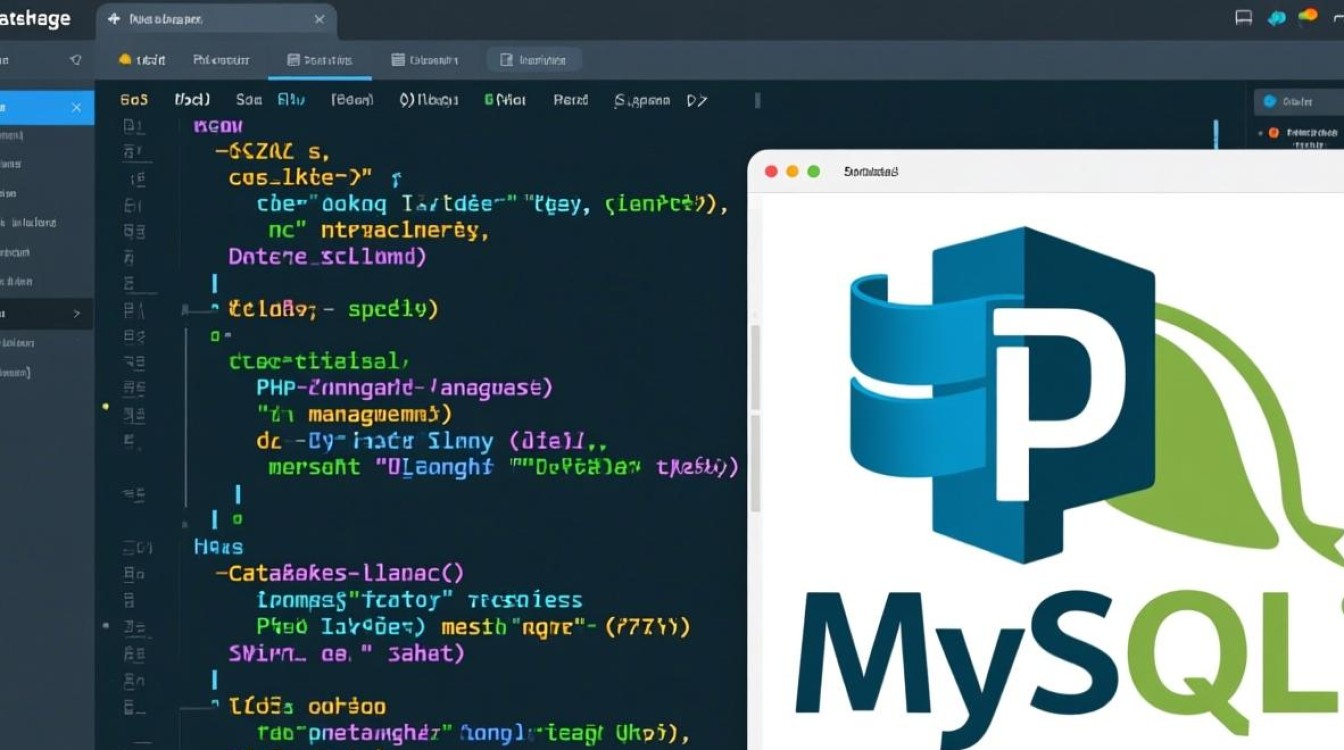Viewport: 1344px width, 750px height.
Task: Click the plus icon on the top tab
Action: pos(113,19)
